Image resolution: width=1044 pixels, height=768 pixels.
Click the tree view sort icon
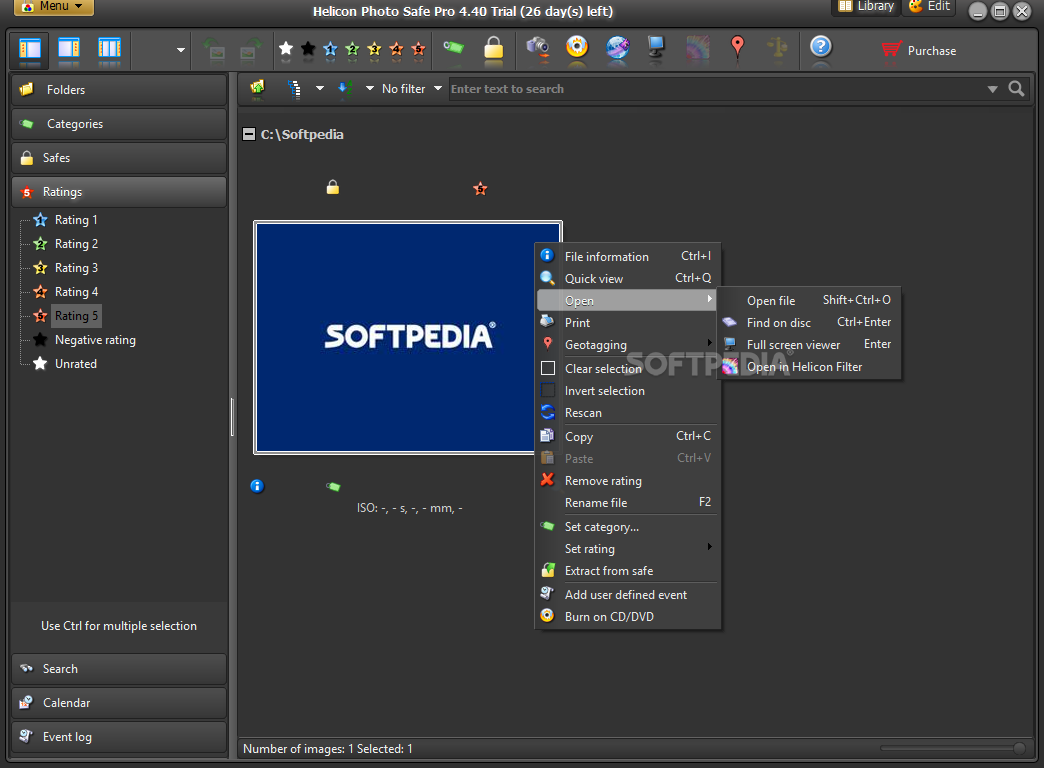coord(294,89)
